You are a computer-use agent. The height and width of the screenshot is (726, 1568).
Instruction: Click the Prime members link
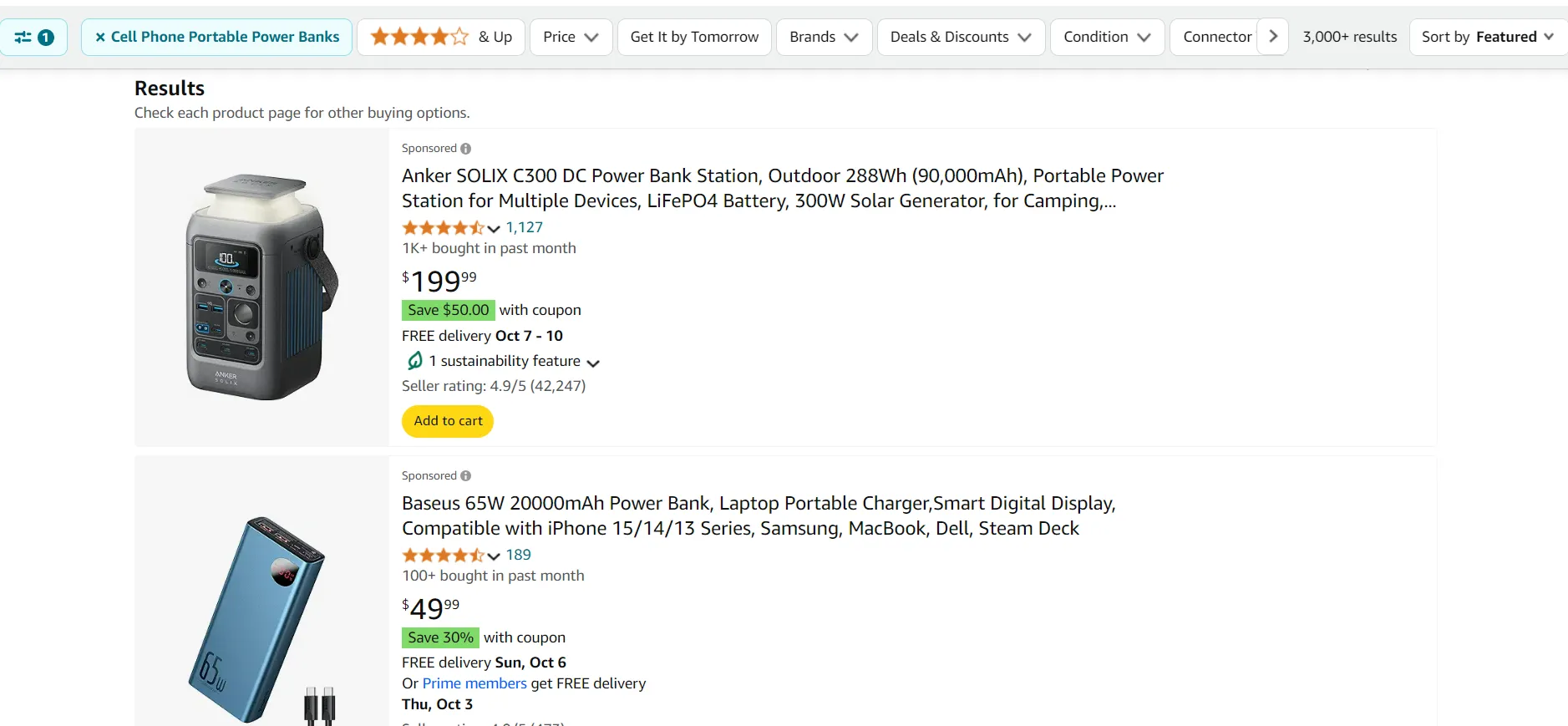coord(474,683)
